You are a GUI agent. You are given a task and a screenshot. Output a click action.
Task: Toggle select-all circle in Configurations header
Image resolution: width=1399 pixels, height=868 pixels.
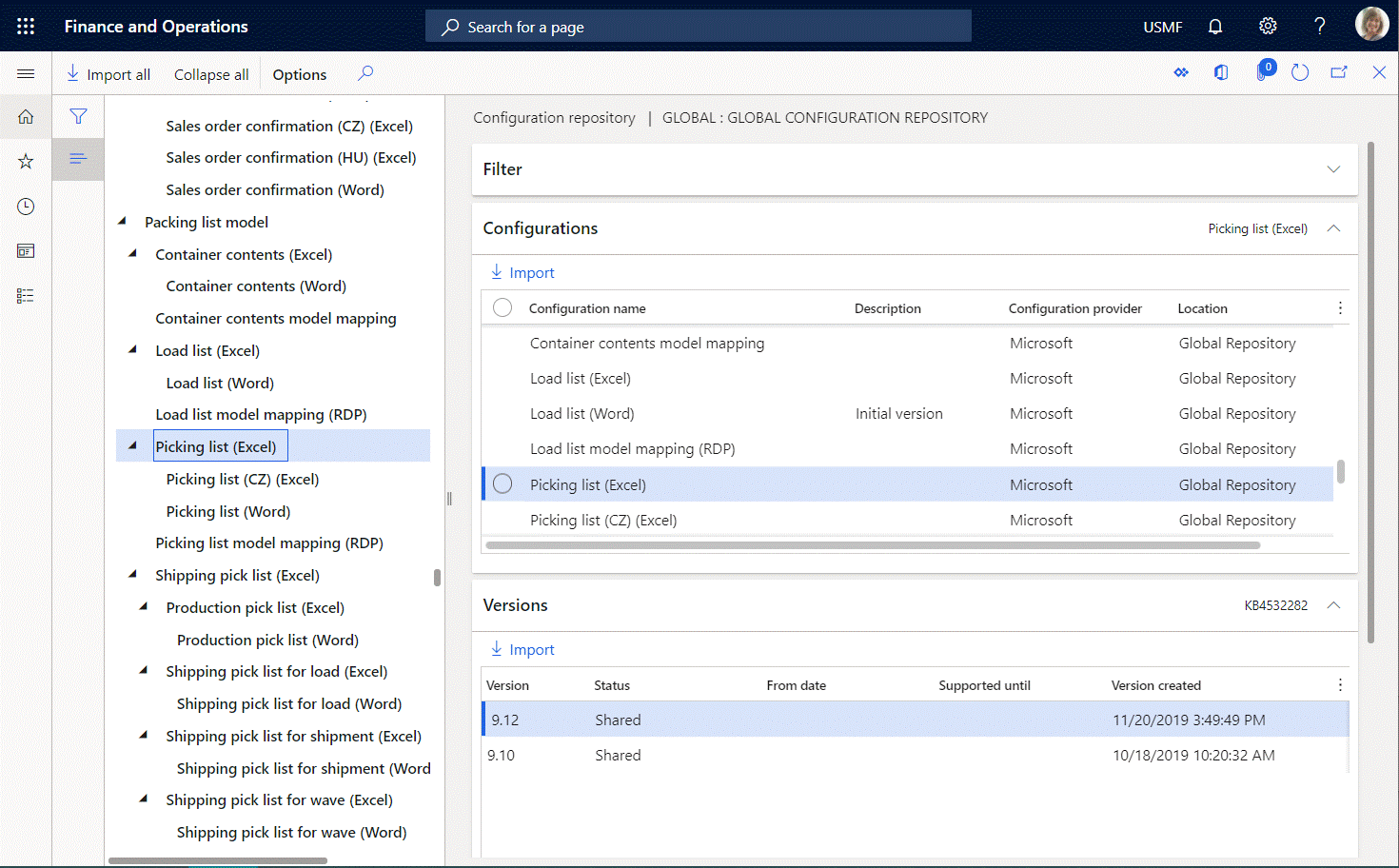502,307
